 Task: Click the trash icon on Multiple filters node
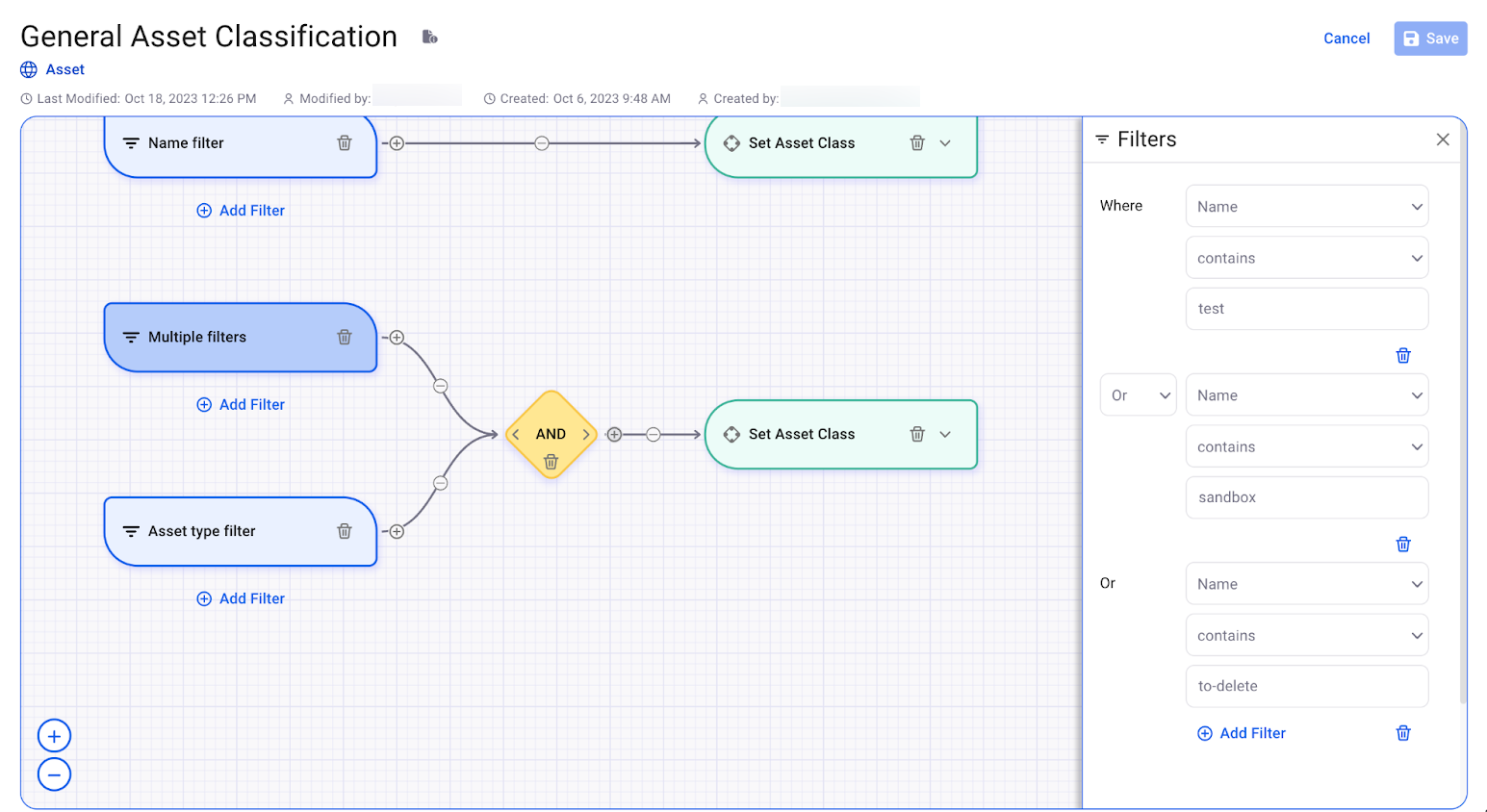pos(345,337)
